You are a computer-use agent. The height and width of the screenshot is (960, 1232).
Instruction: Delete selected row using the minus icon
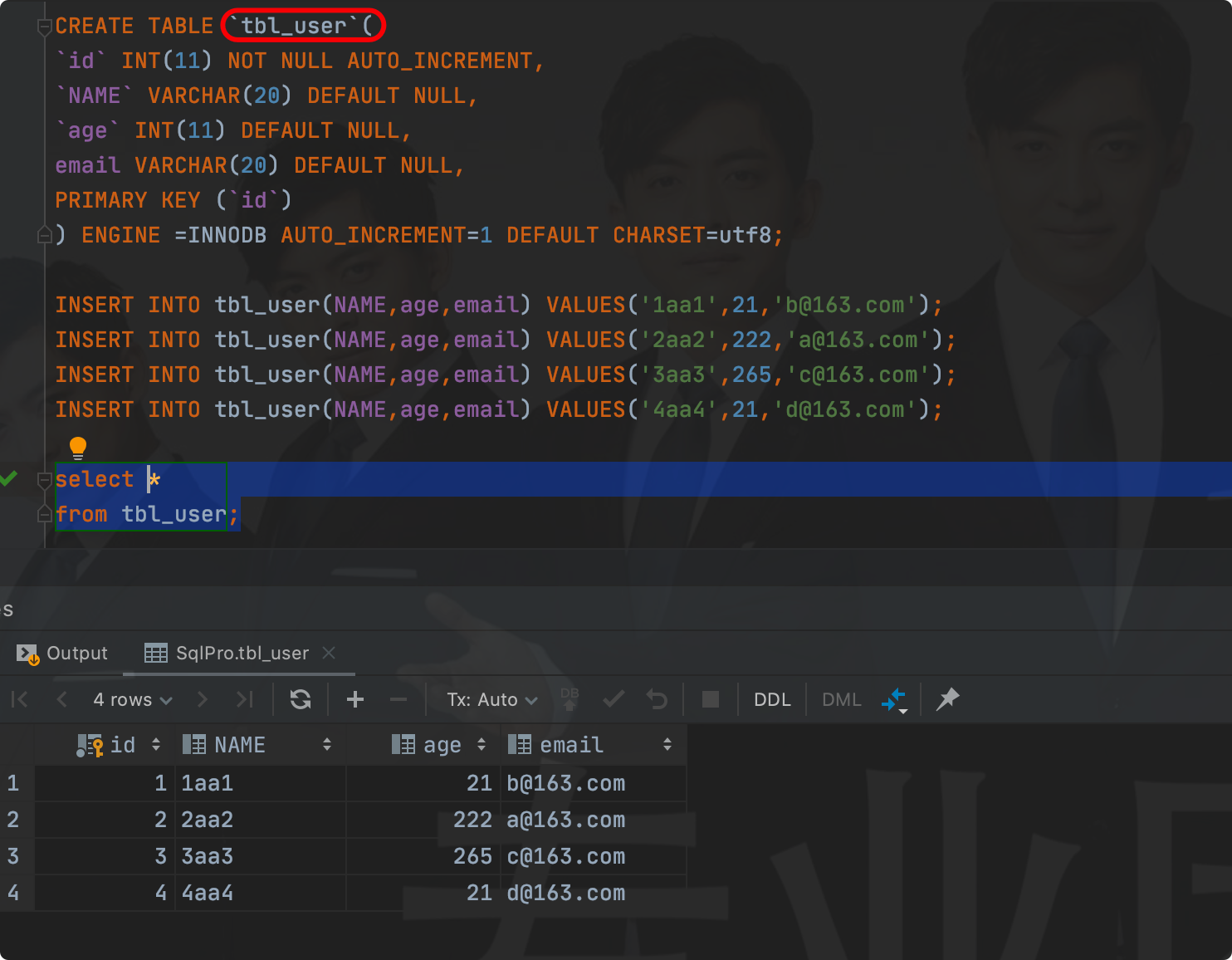(x=398, y=699)
